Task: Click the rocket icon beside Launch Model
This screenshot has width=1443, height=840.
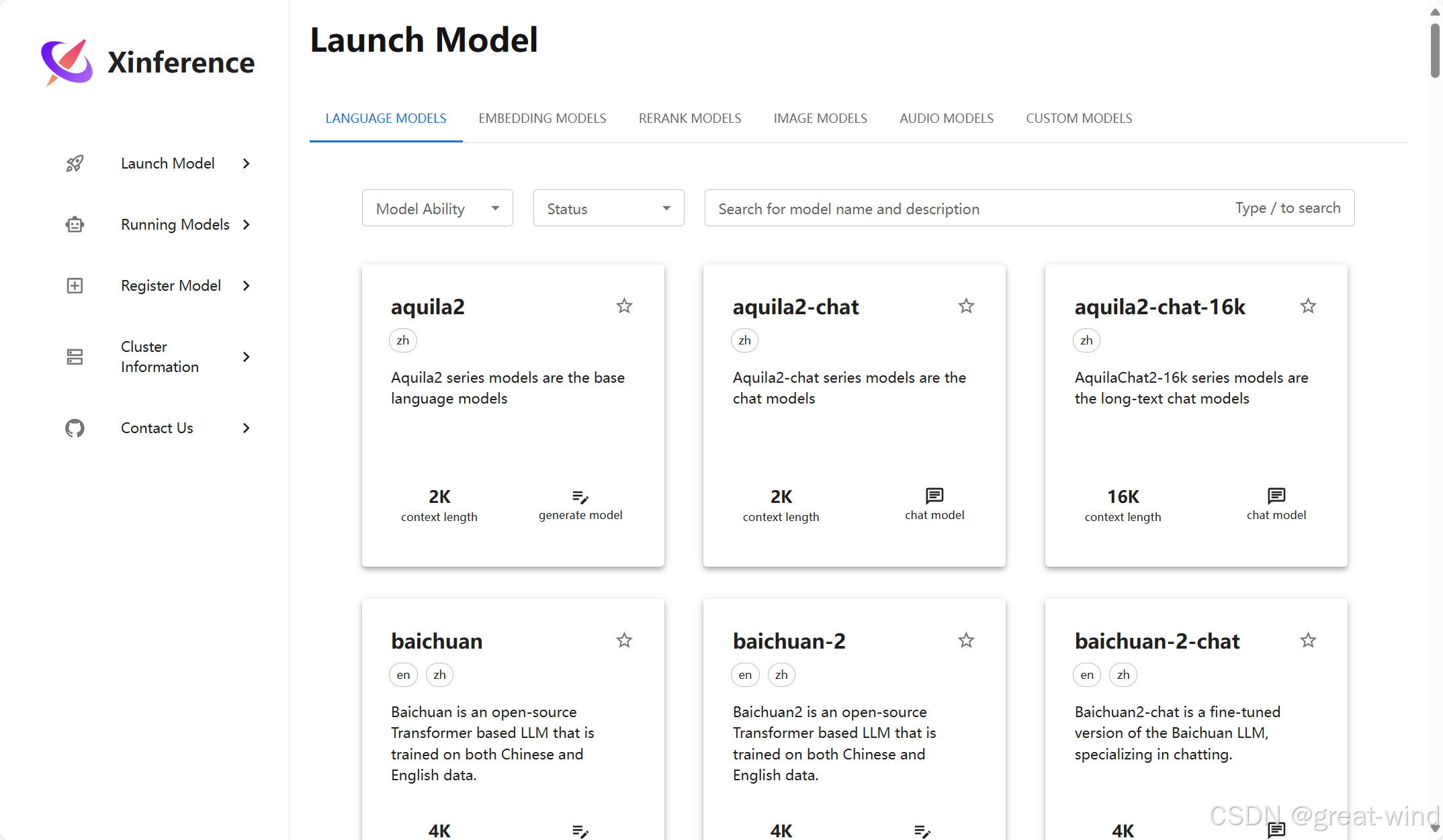Action: pos(75,163)
